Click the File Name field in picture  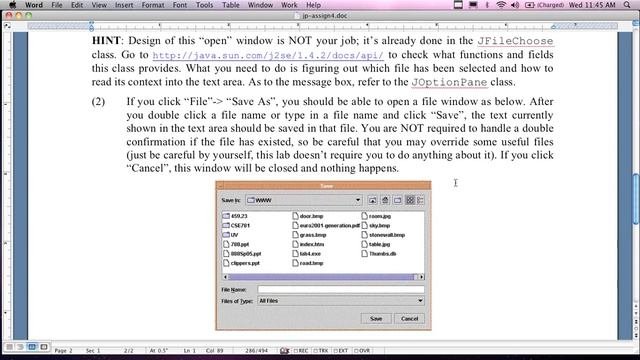pyautogui.click(x=341, y=289)
